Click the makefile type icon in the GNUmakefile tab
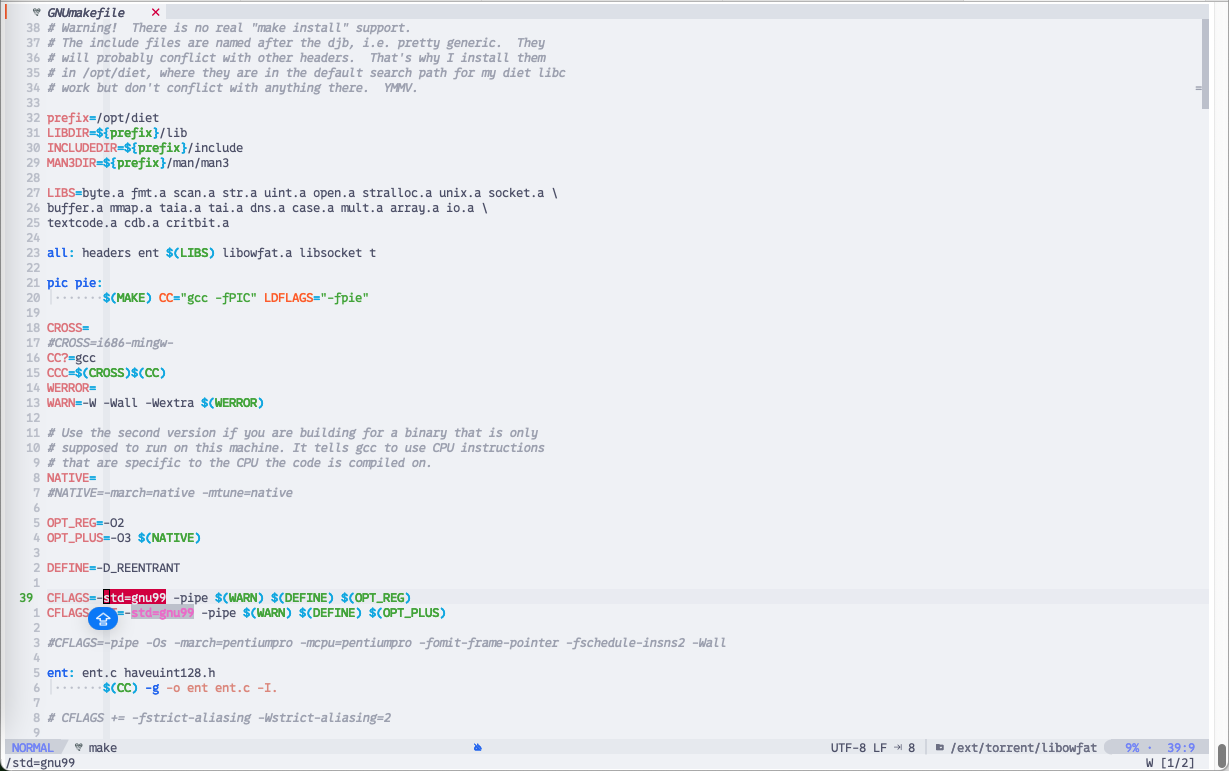The height and width of the screenshot is (771, 1229). [x=37, y=13]
